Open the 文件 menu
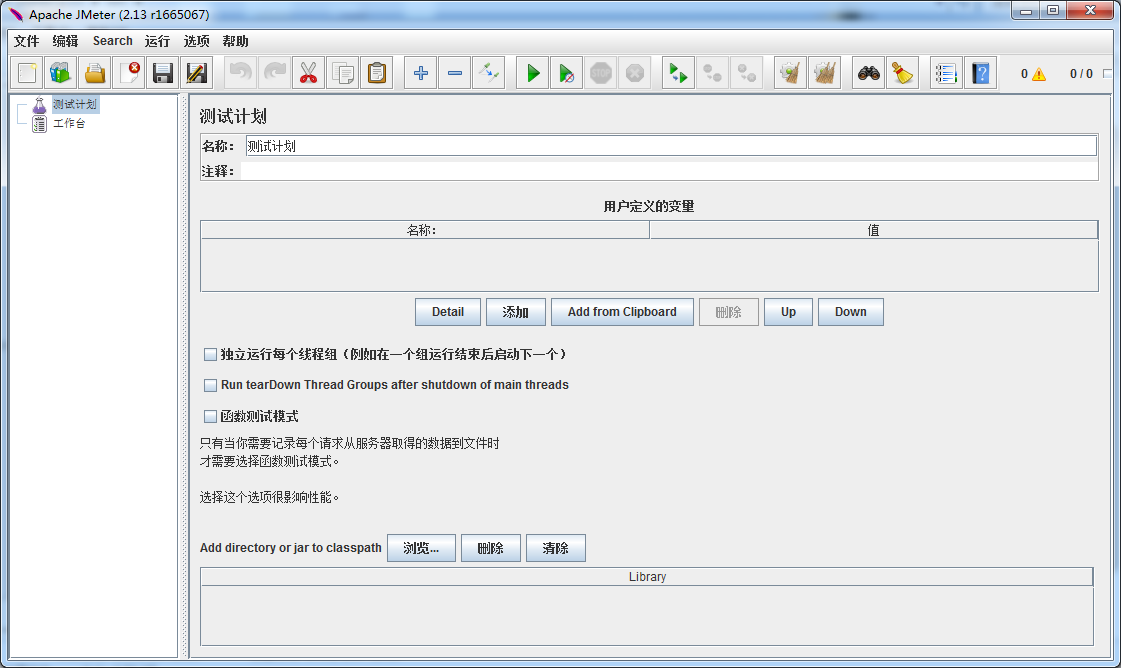The width and height of the screenshot is (1121, 668). pyautogui.click(x=26, y=41)
